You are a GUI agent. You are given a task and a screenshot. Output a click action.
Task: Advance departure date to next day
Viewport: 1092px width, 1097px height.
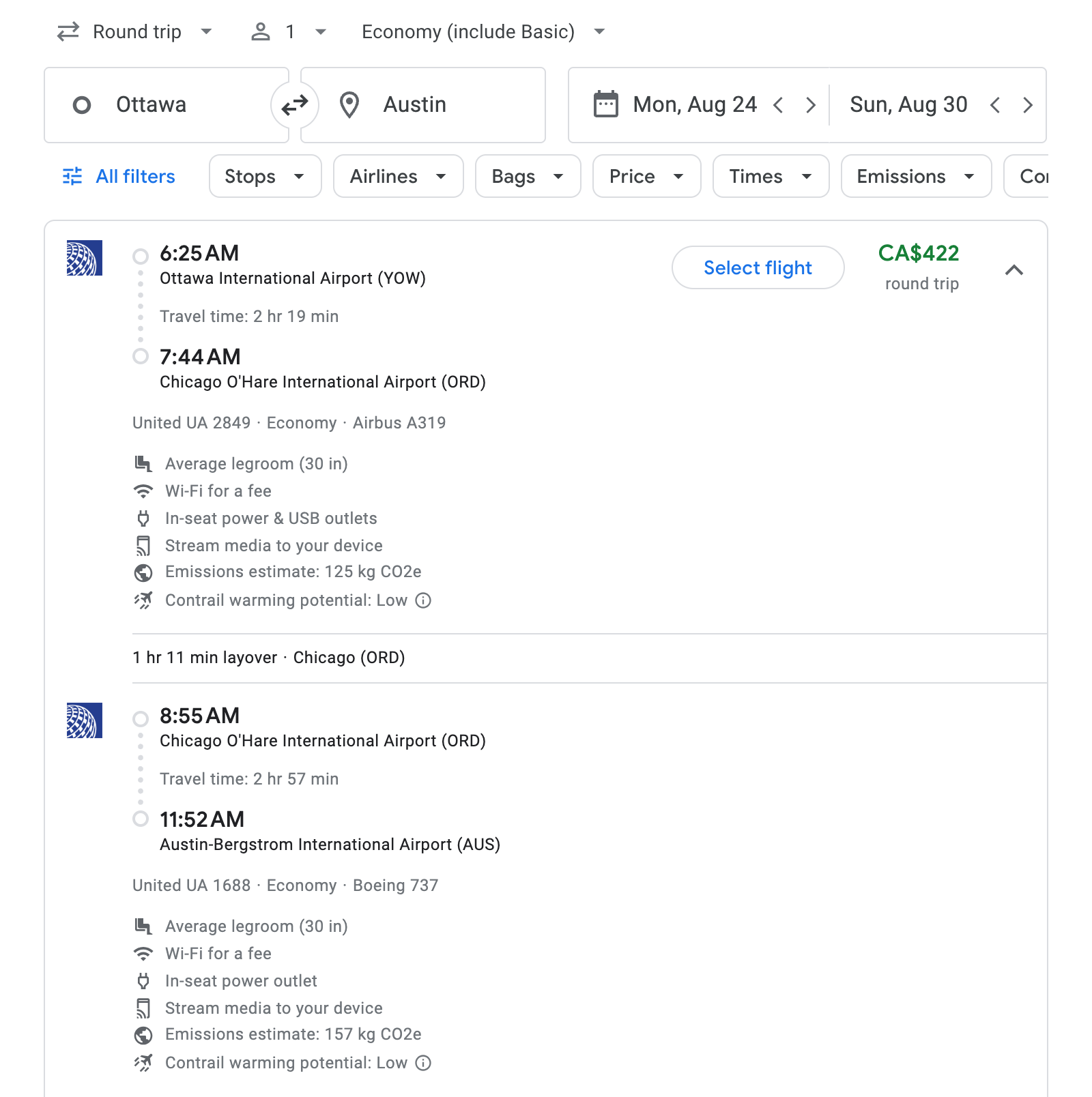(x=811, y=105)
